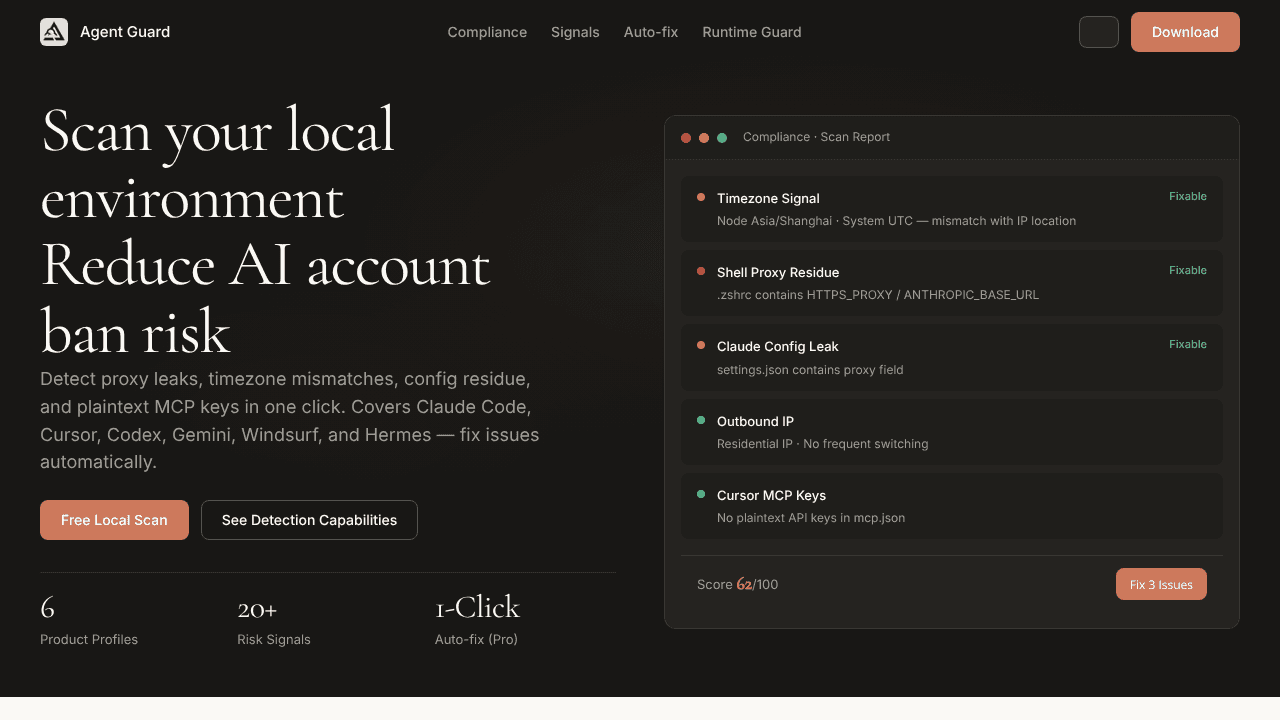Click Fixable tag on Claude Config Leak
This screenshot has height=720, width=1280.
(1188, 344)
